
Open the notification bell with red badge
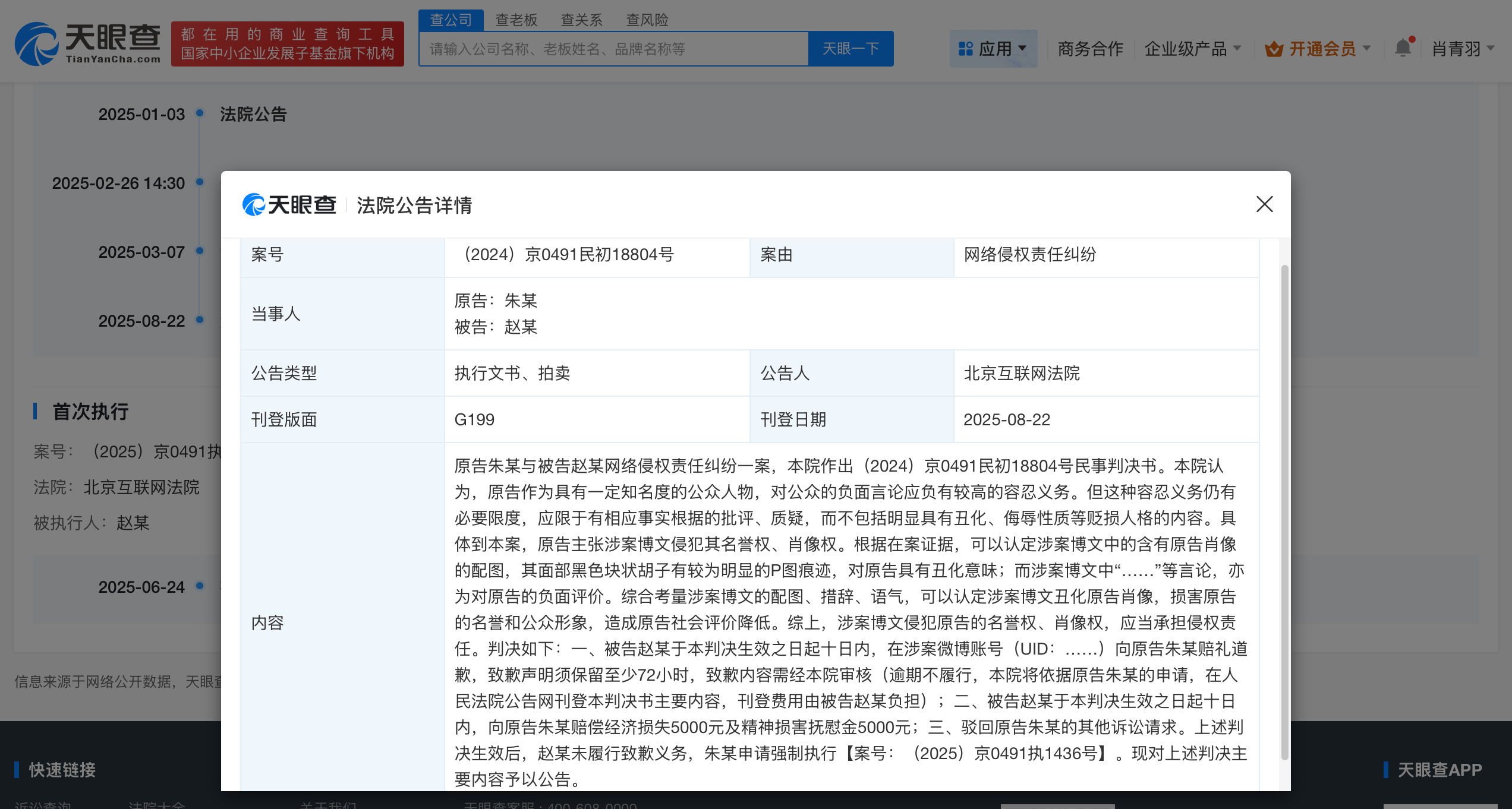coord(1403,48)
